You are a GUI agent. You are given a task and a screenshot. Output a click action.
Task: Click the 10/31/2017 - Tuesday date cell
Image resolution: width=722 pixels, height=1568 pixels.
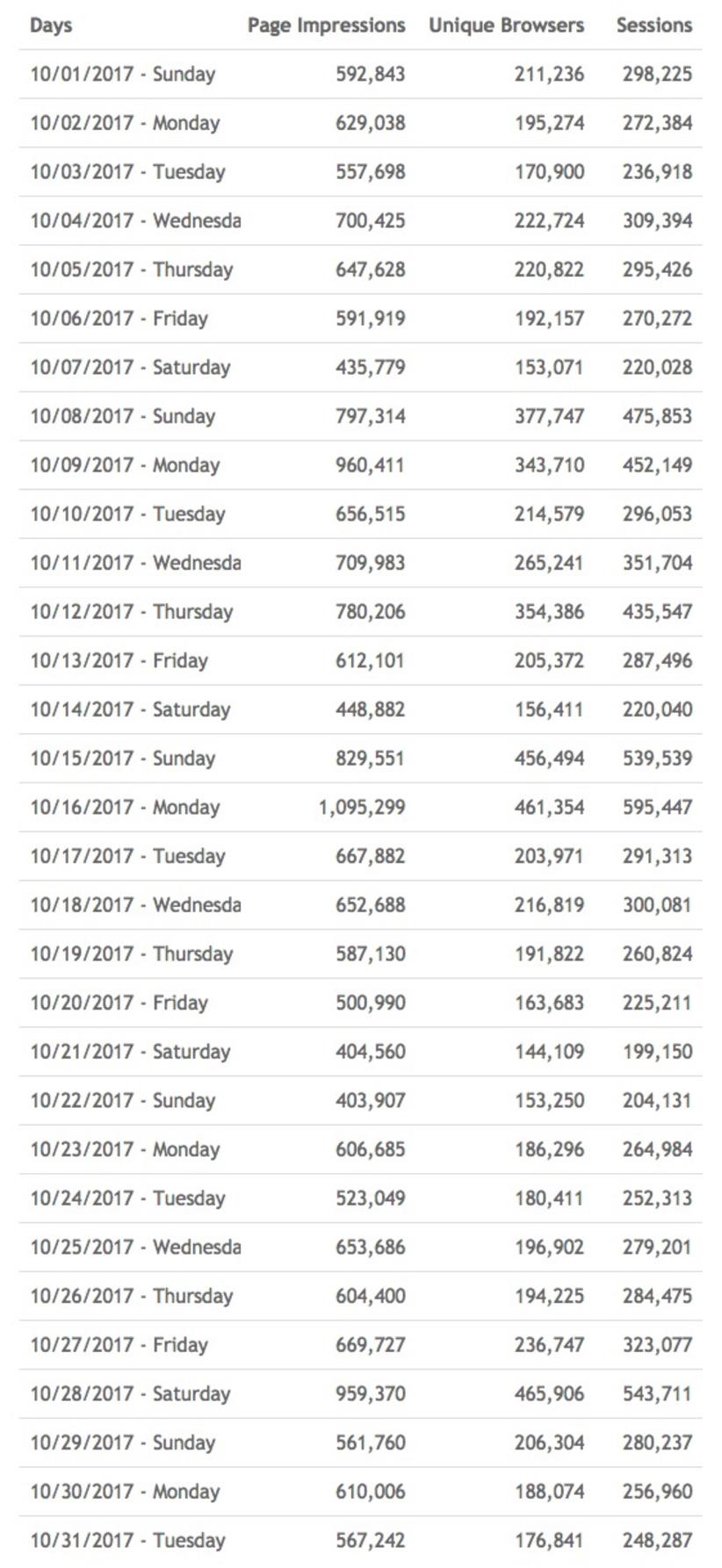point(127,1540)
